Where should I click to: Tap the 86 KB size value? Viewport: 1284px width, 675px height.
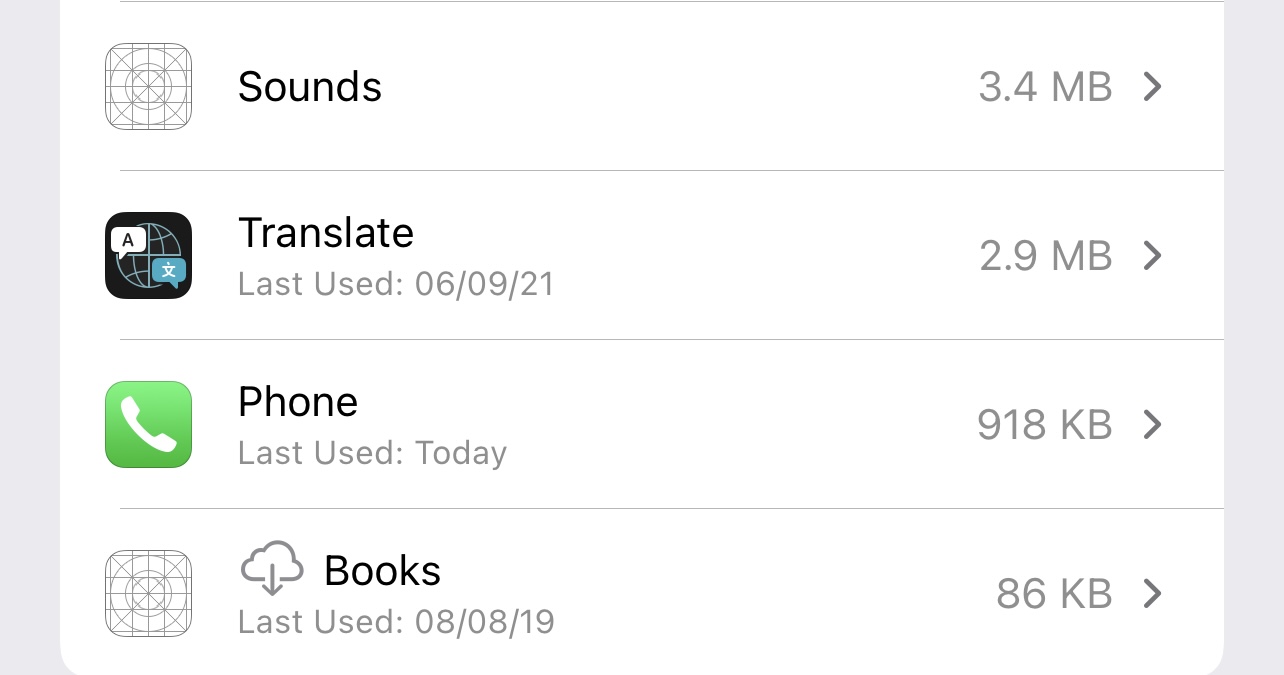(1054, 594)
